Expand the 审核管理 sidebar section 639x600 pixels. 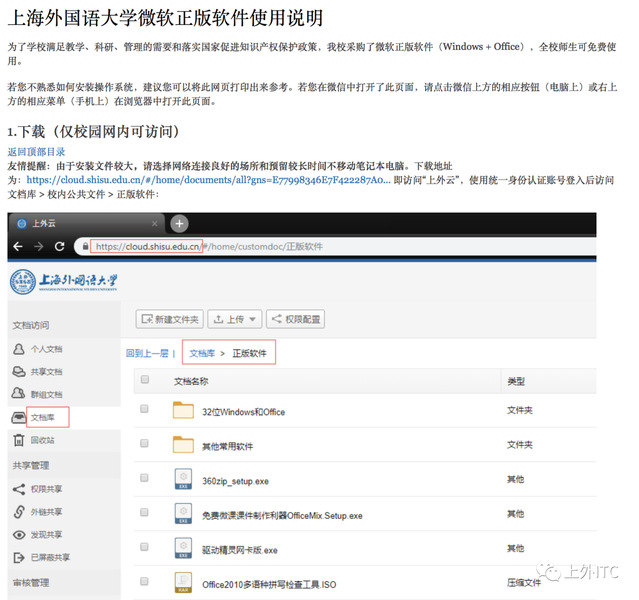(30, 582)
